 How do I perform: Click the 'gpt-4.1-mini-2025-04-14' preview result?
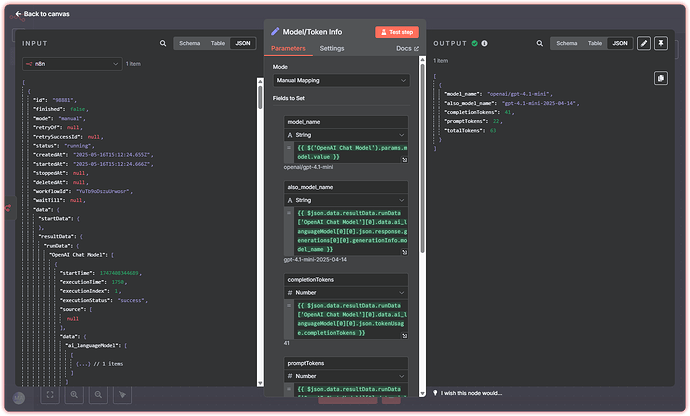pyautogui.click(x=315, y=260)
